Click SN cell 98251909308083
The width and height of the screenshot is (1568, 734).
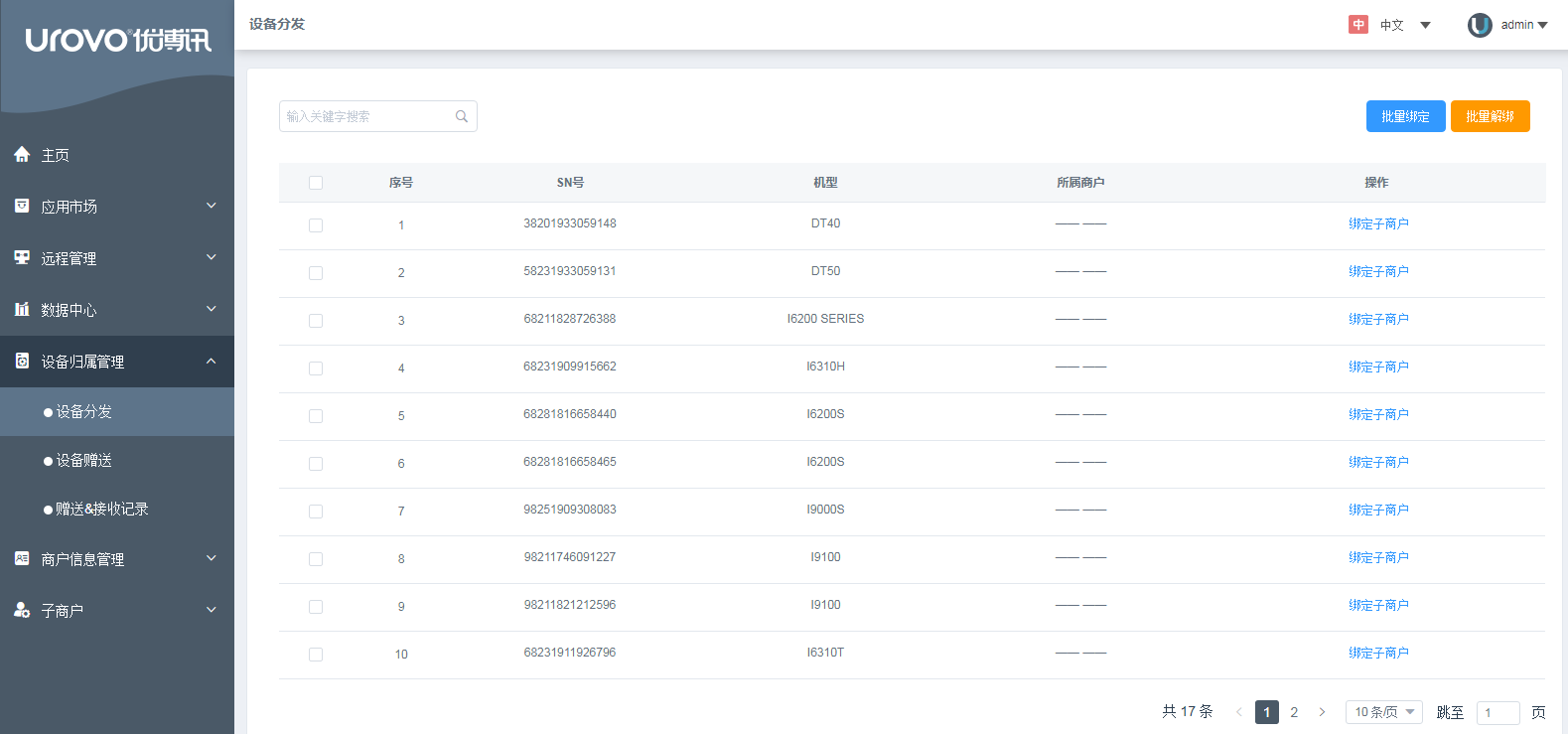click(x=570, y=510)
